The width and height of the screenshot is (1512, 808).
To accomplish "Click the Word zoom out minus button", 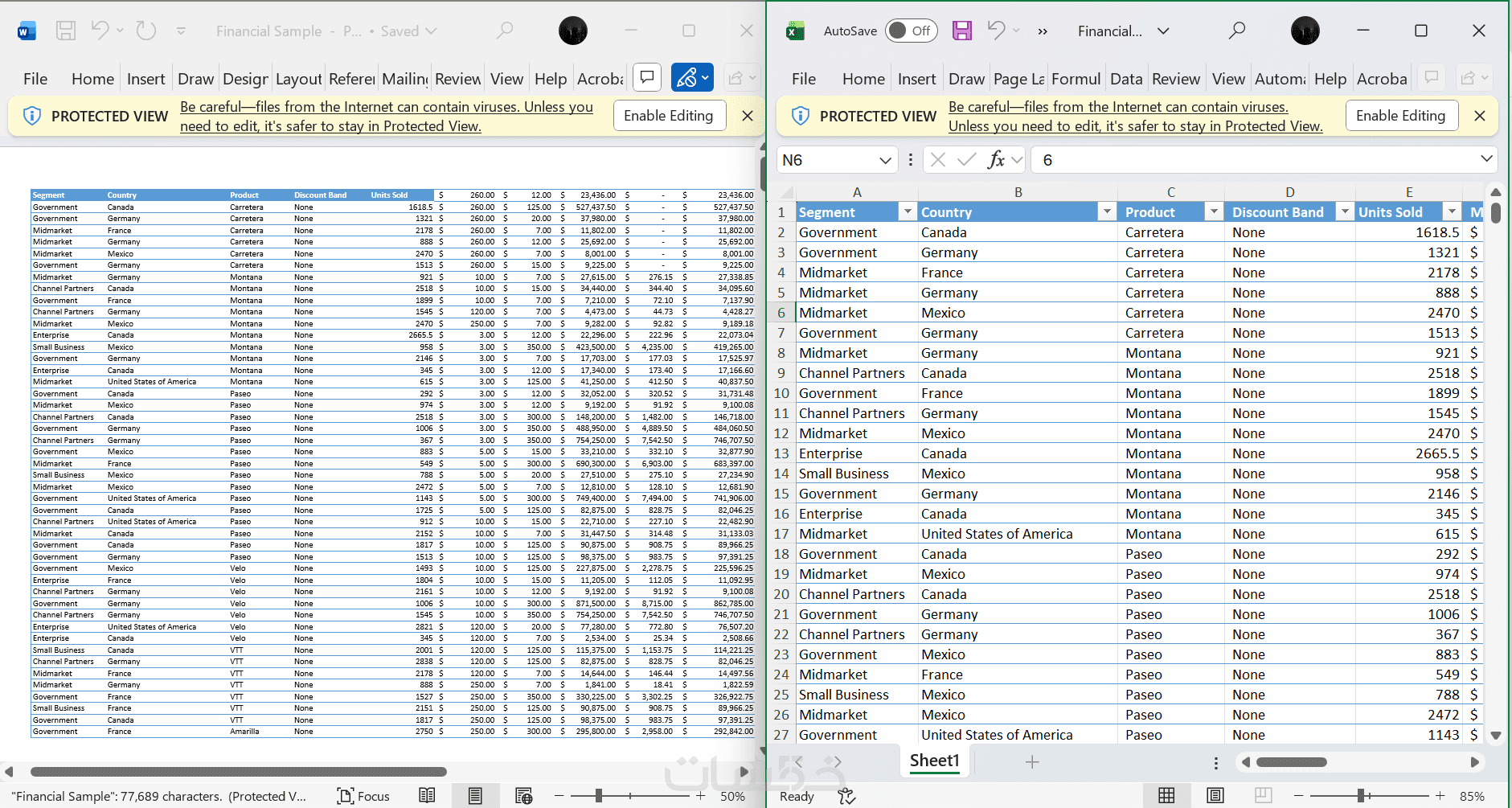I will 559,796.
